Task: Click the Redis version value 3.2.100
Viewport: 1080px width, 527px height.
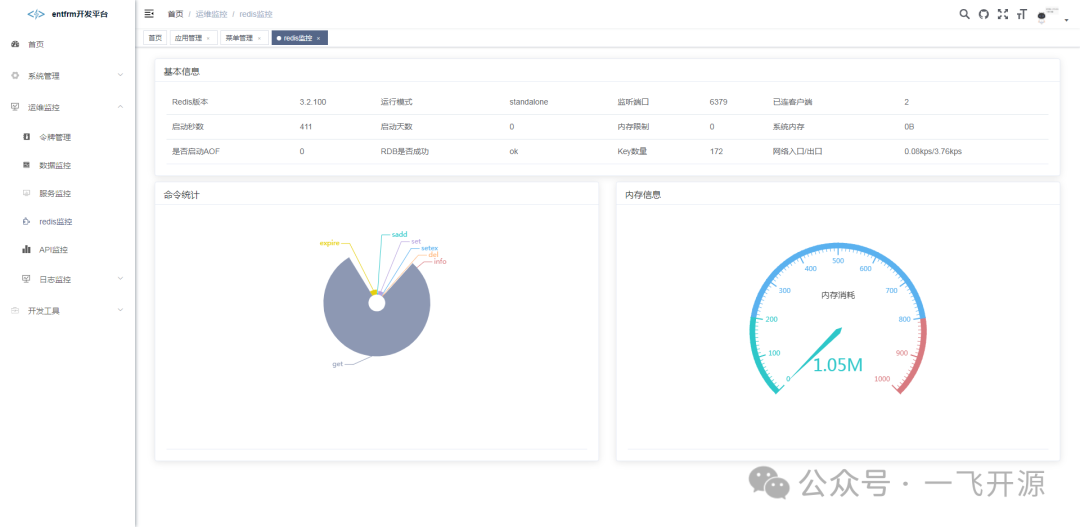Action: click(x=313, y=102)
